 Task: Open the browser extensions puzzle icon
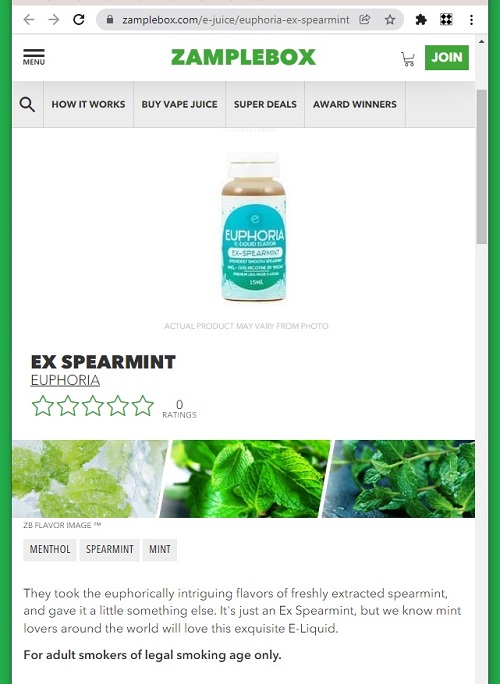421,20
